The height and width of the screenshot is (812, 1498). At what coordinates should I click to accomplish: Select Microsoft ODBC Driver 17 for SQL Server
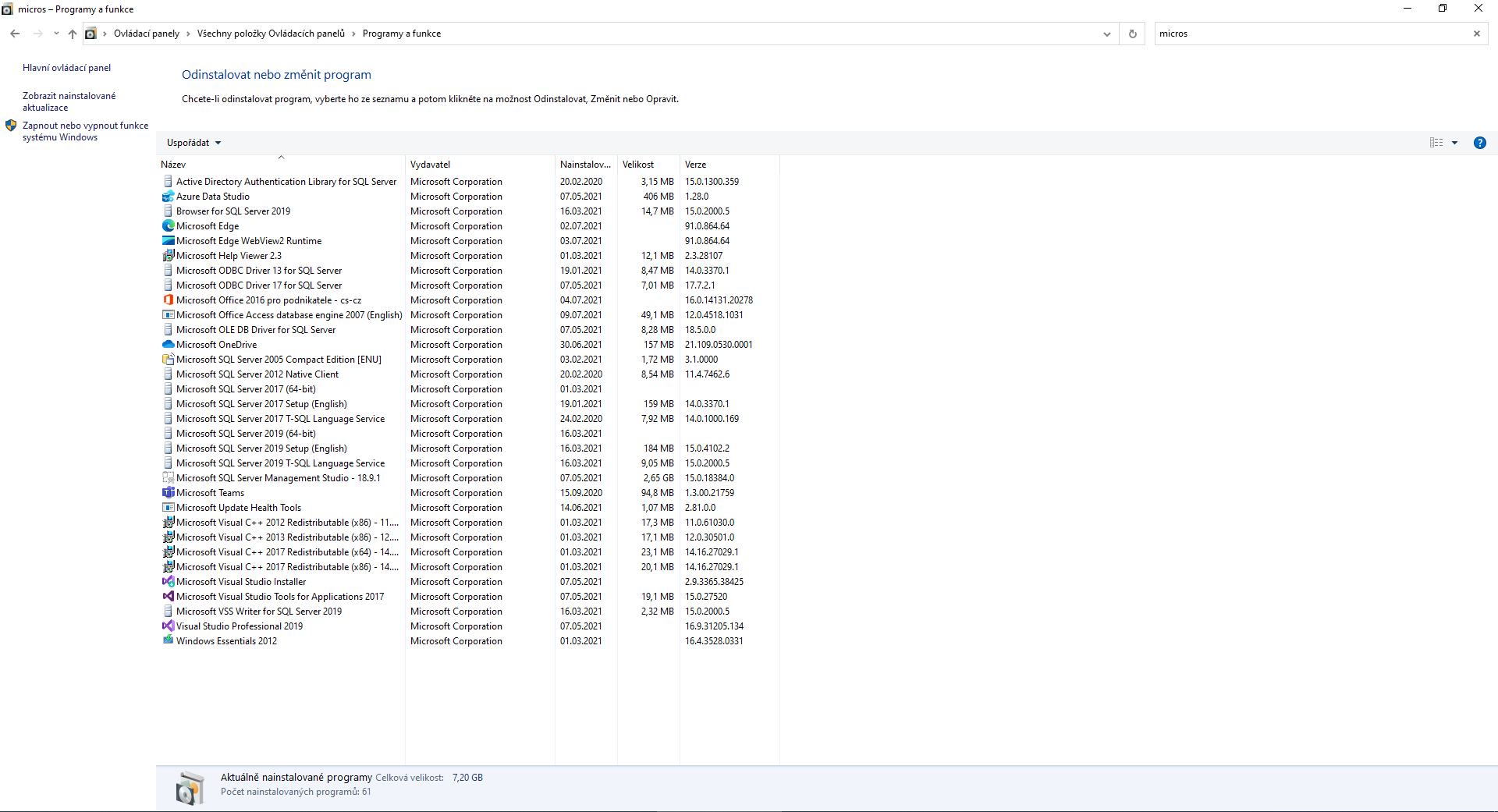[468, 285]
